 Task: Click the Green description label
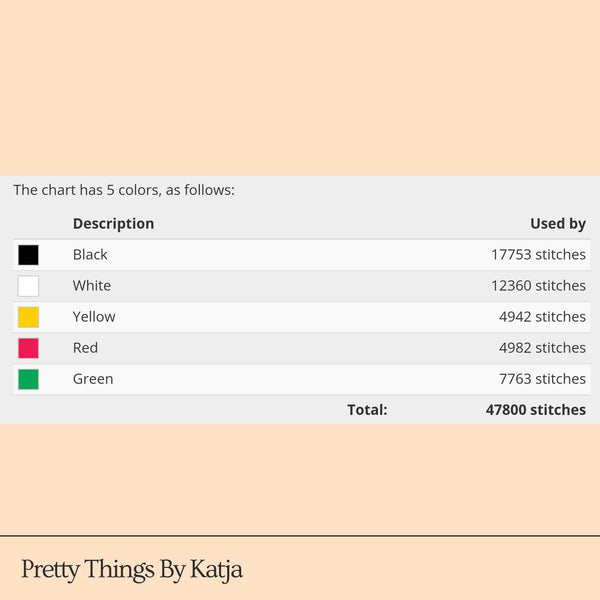[x=93, y=379]
